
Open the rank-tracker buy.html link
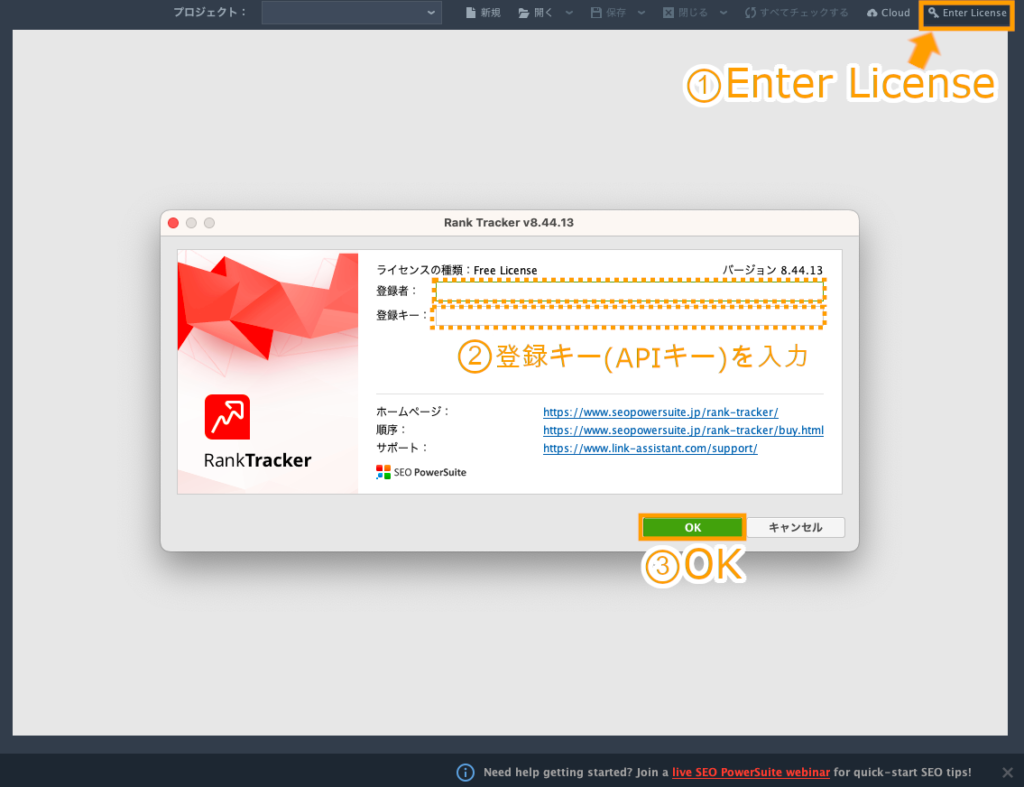click(683, 430)
